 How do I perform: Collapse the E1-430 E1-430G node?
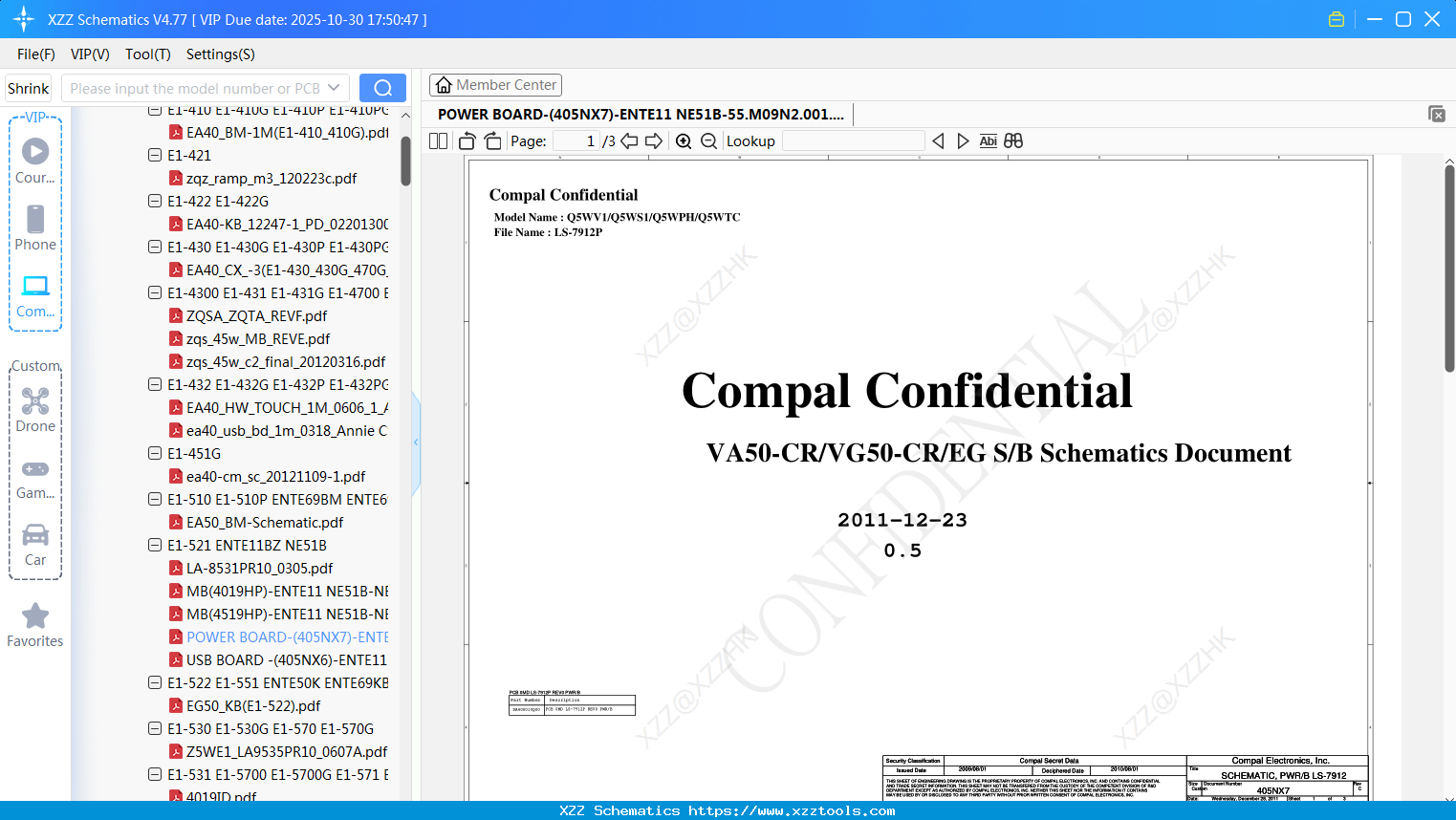click(x=155, y=247)
